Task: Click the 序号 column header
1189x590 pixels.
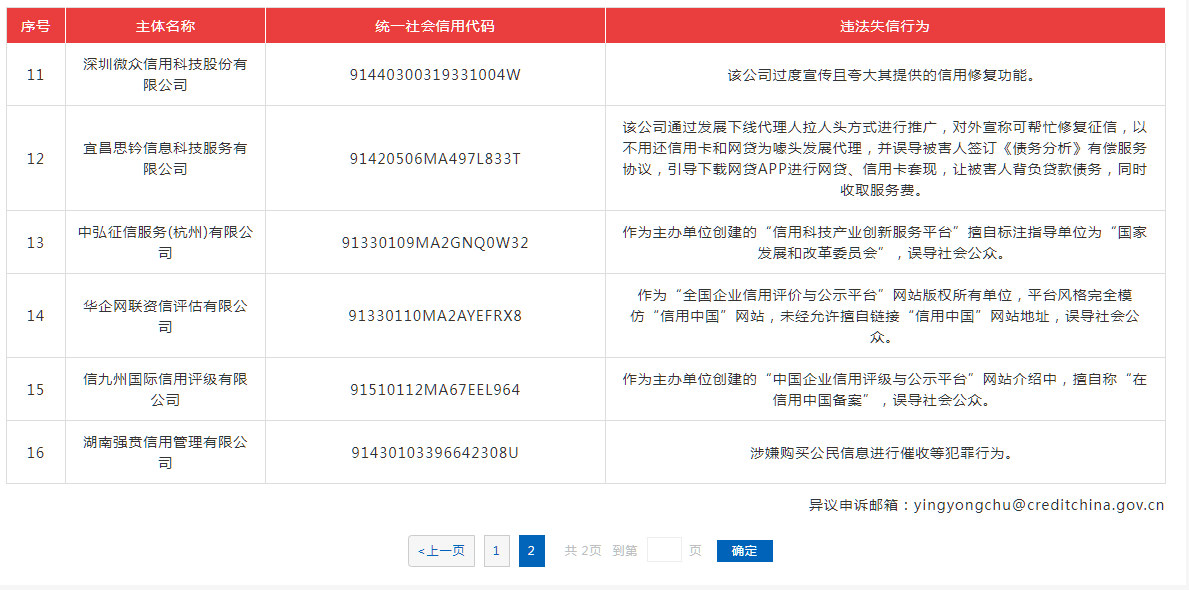Action: point(36,26)
